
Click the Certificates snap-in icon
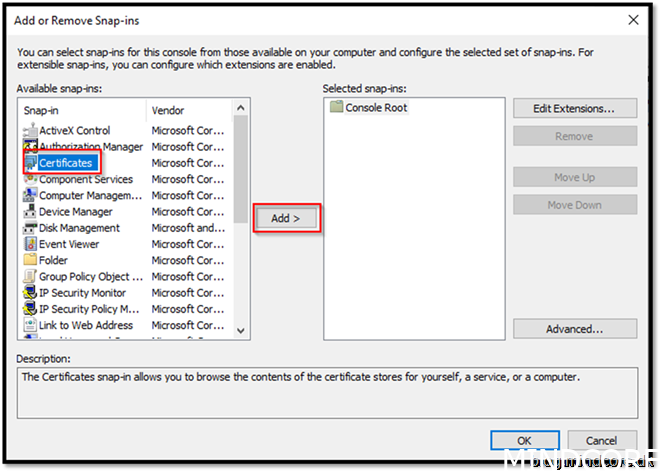point(31,163)
